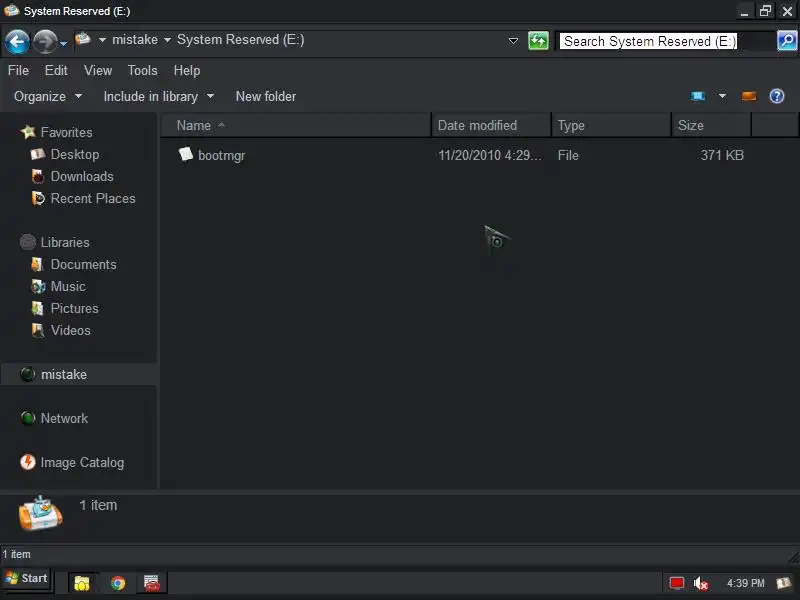Click the Downloads icon in Favorites

tap(38, 176)
